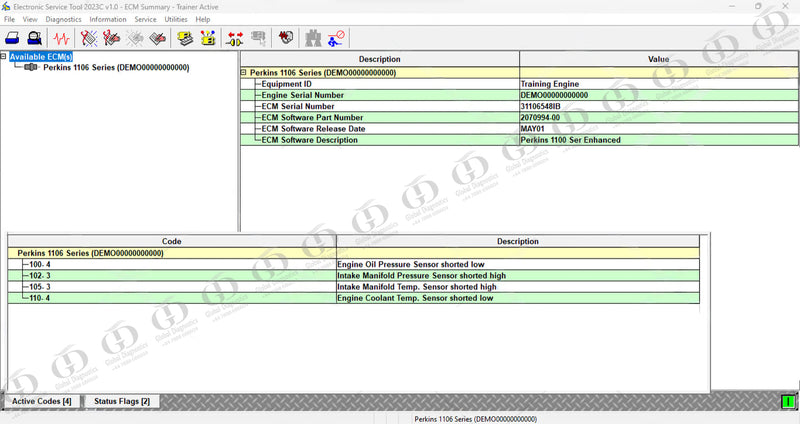Collapse the Perkins 1106 Series summary group
Image resolution: width=800 pixels, height=424 pixels.
click(x=243, y=72)
